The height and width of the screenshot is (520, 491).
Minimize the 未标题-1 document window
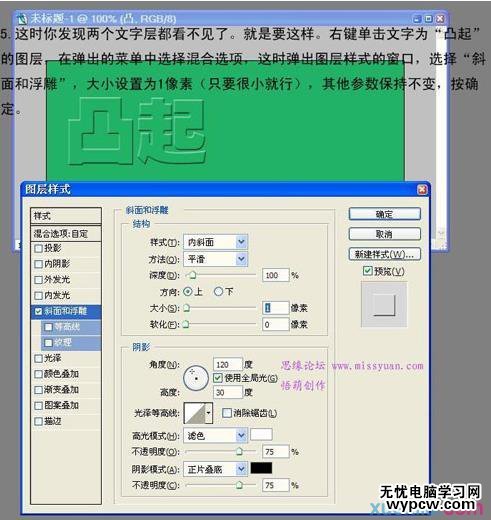tap(417, 19)
